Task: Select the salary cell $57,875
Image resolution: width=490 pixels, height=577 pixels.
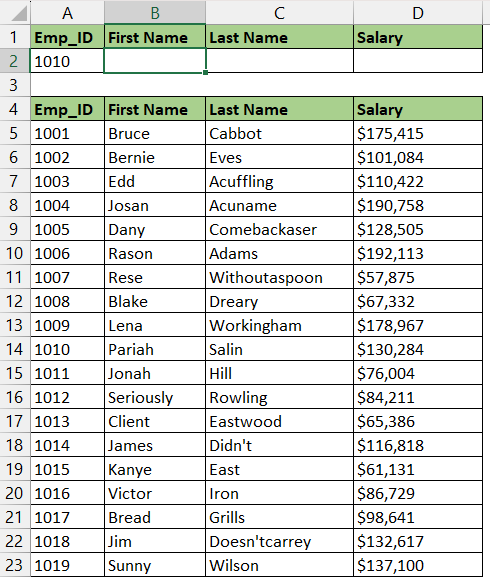Action: click(x=418, y=277)
